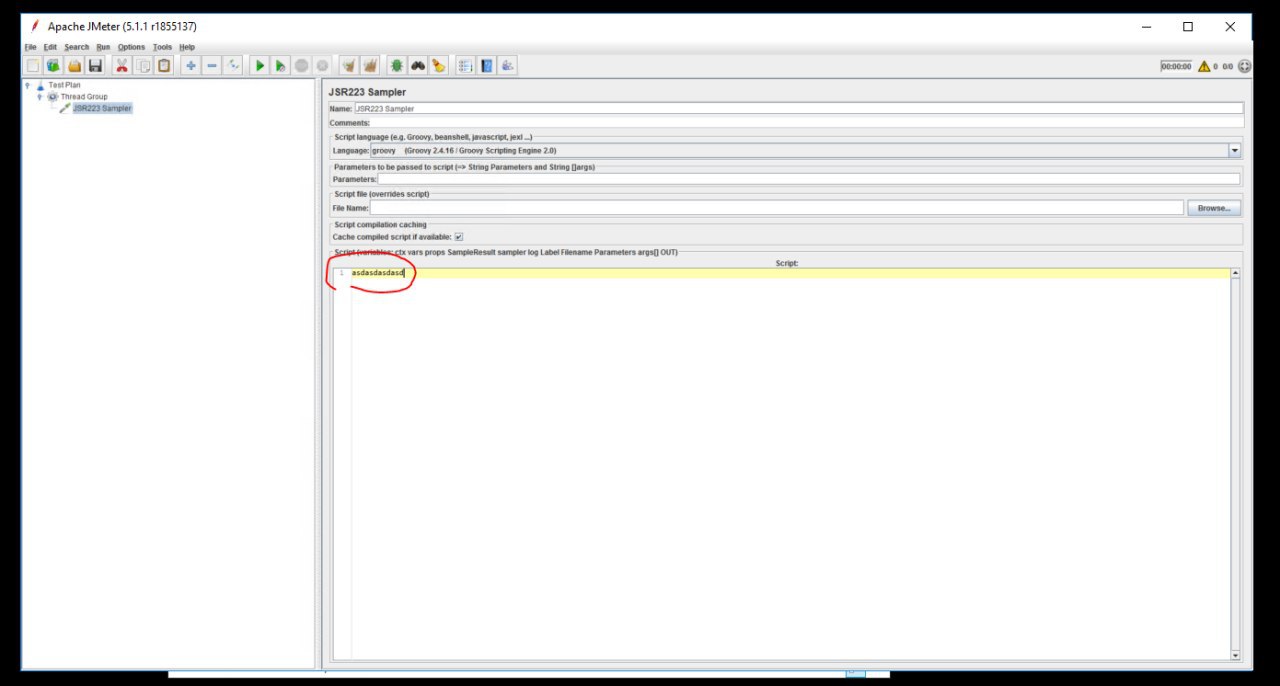Select Thread Group in the tree
The width and height of the screenshot is (1280, 686).
[84, 97]
